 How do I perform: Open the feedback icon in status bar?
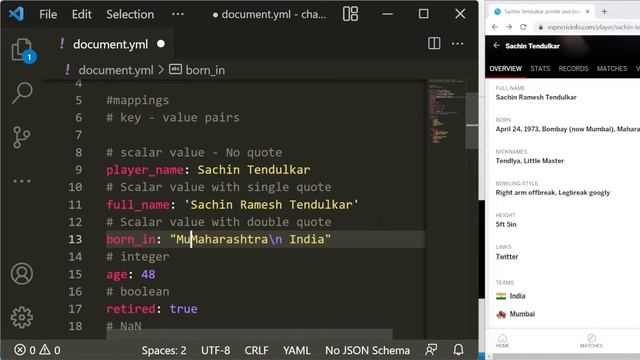(431, 350)
